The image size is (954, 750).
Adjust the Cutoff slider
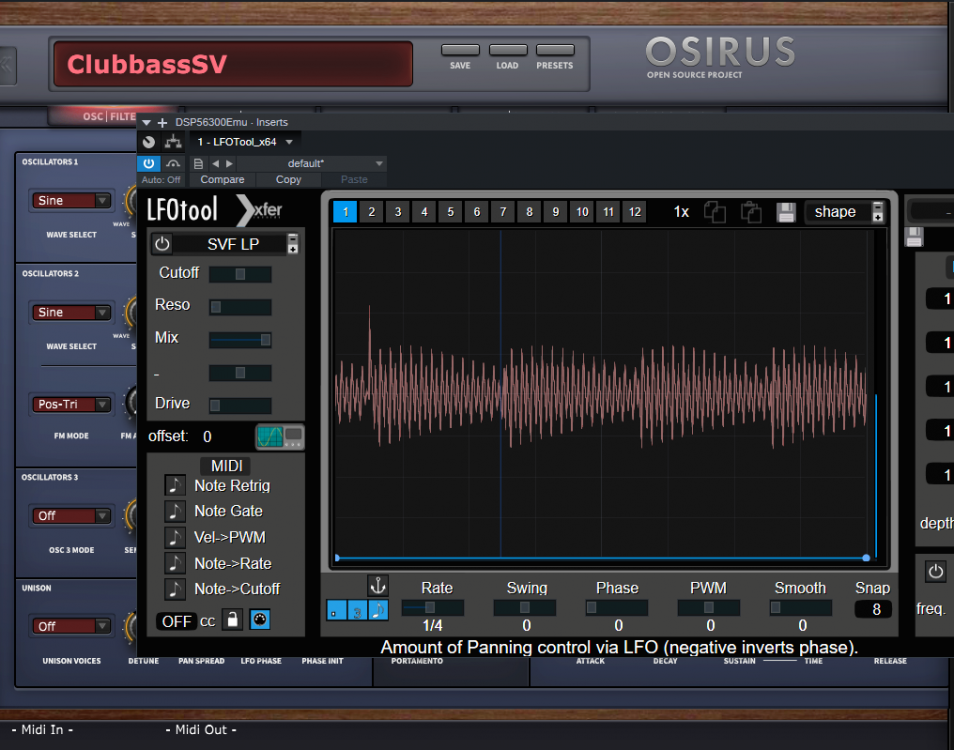(240, 274)
